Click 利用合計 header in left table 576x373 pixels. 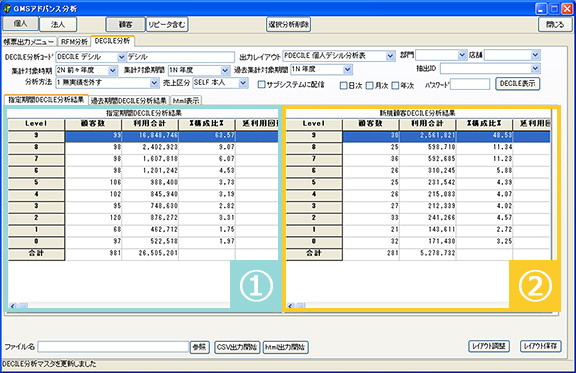tap(150, 124)
